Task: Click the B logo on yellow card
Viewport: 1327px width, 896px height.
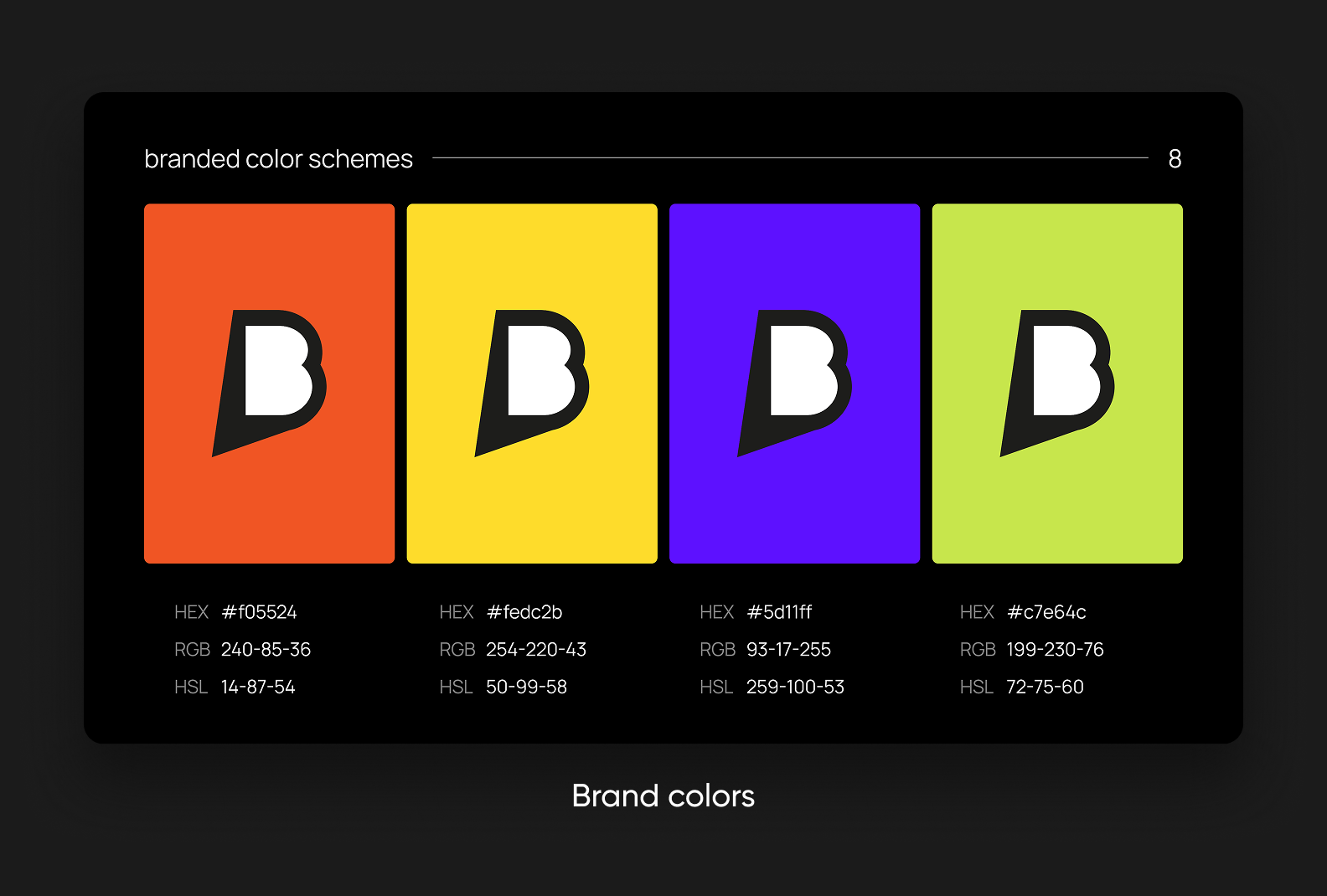Action: pyautogui.click(x=532, y=384)
